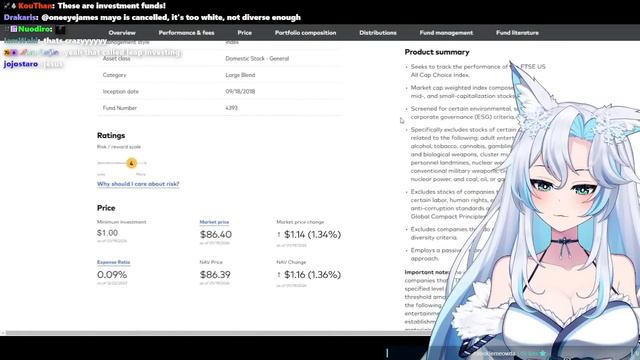Open the Overview tab
The width and height of the screenshot is (640, 360).
coord(122,33)
